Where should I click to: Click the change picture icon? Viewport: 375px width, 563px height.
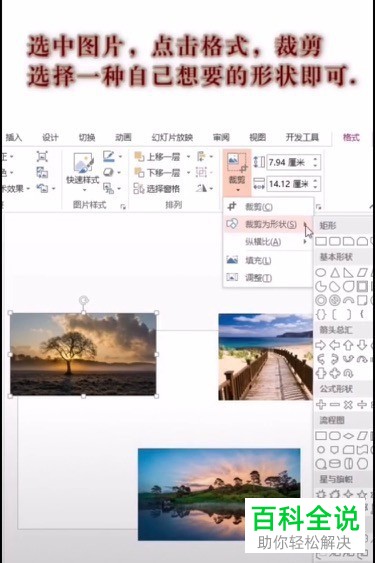click(x=42, y=172)
